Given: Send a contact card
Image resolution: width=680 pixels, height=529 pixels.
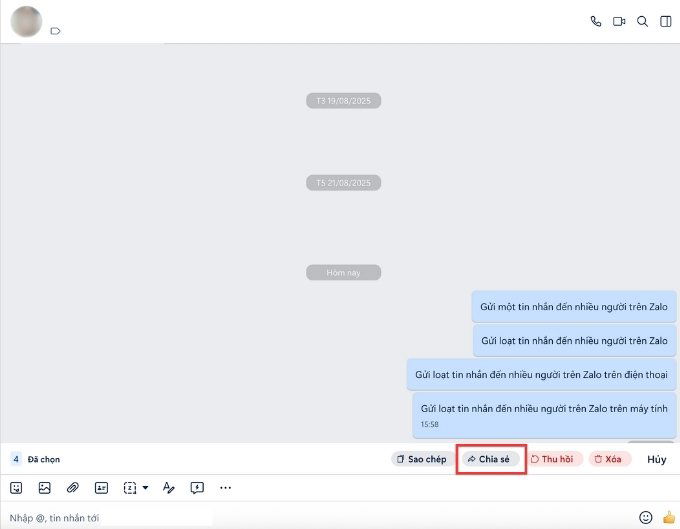Looking at the screenshot, I should tap(101, 488).
